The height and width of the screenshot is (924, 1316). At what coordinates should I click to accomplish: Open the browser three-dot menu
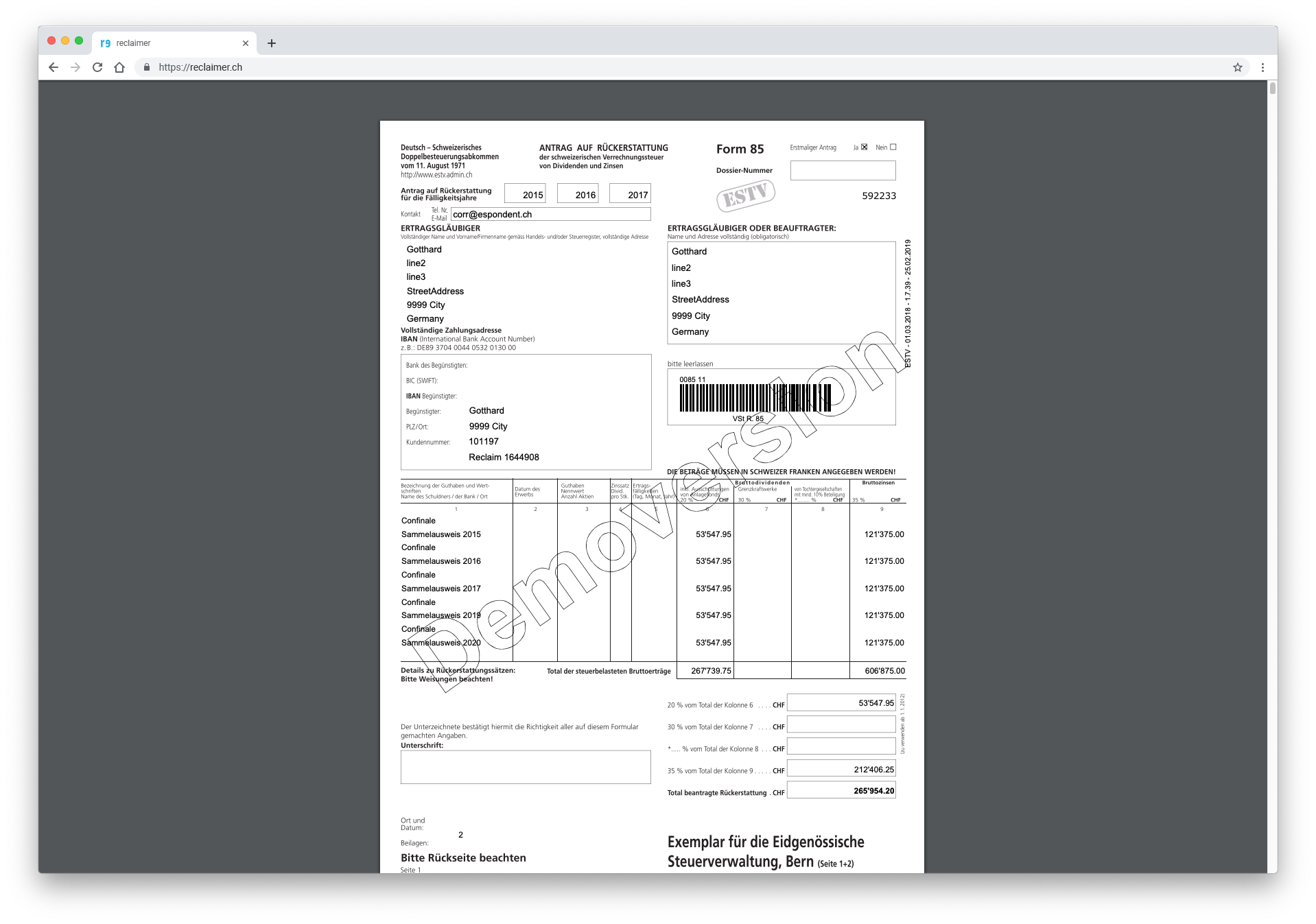click(1262, 67)
